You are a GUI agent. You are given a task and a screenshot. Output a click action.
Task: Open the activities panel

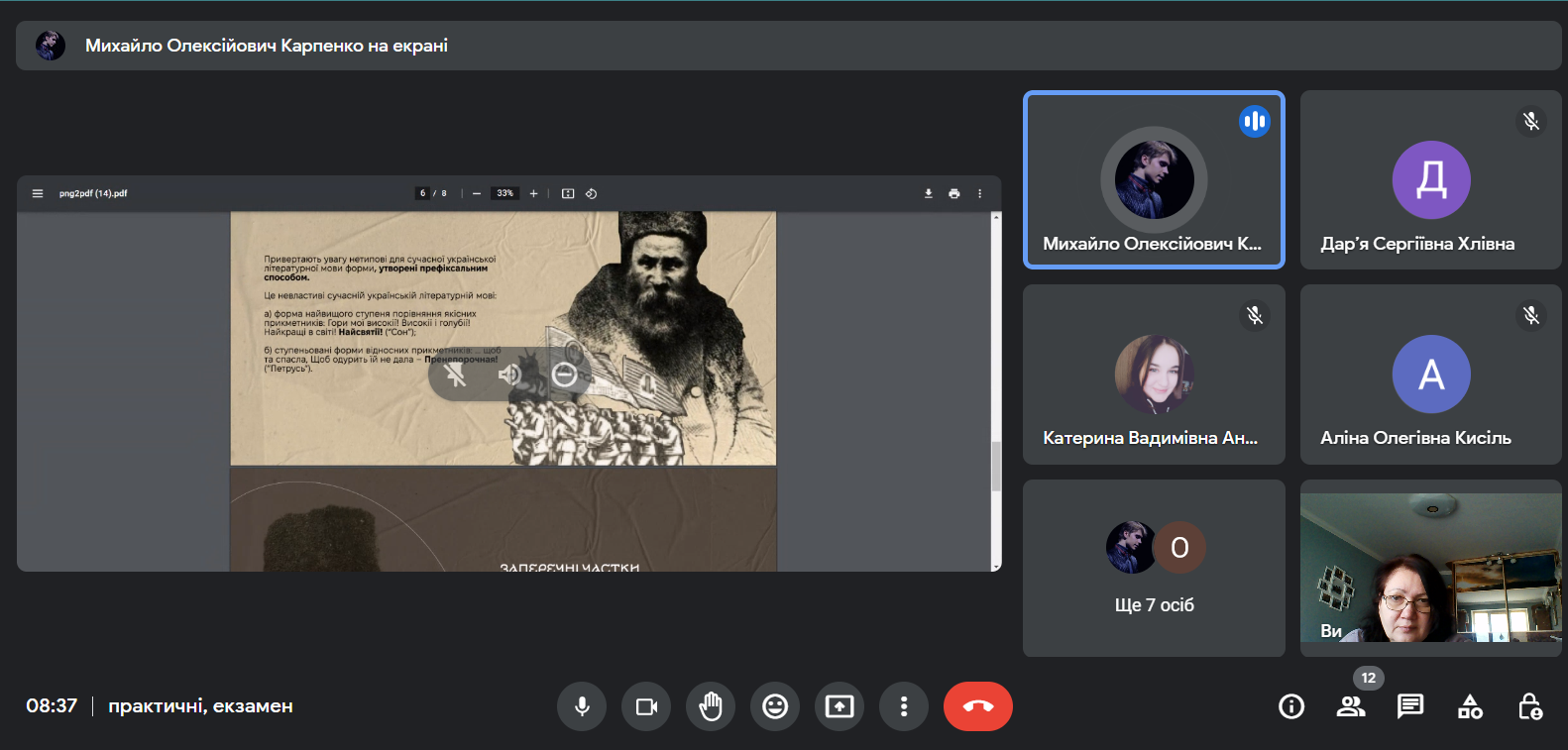point(1470,706)
